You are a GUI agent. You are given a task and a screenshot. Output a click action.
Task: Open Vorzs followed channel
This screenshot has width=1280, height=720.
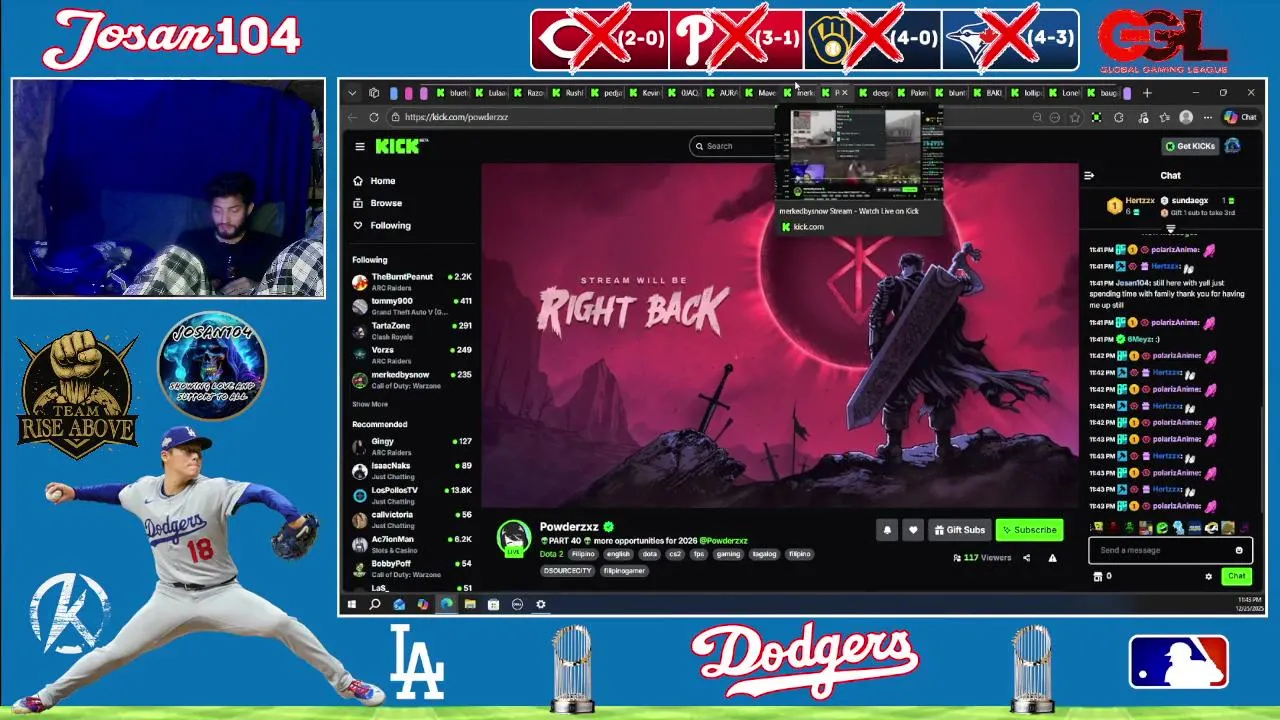coord(411,354)
